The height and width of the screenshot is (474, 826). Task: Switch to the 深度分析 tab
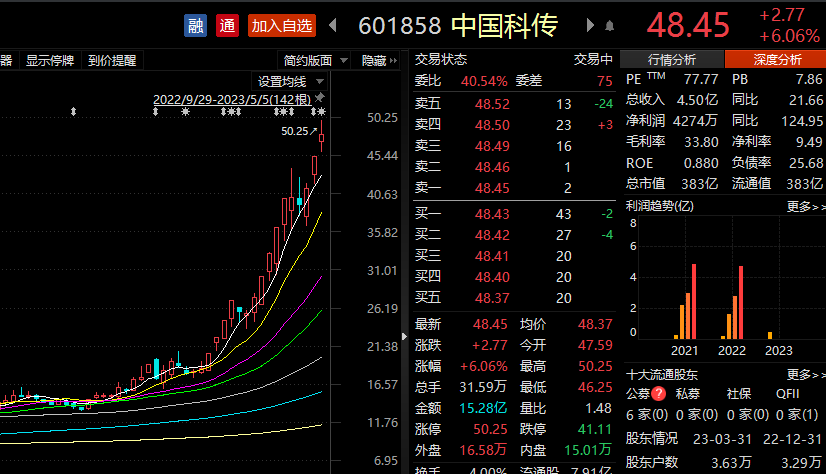(776, 59)
